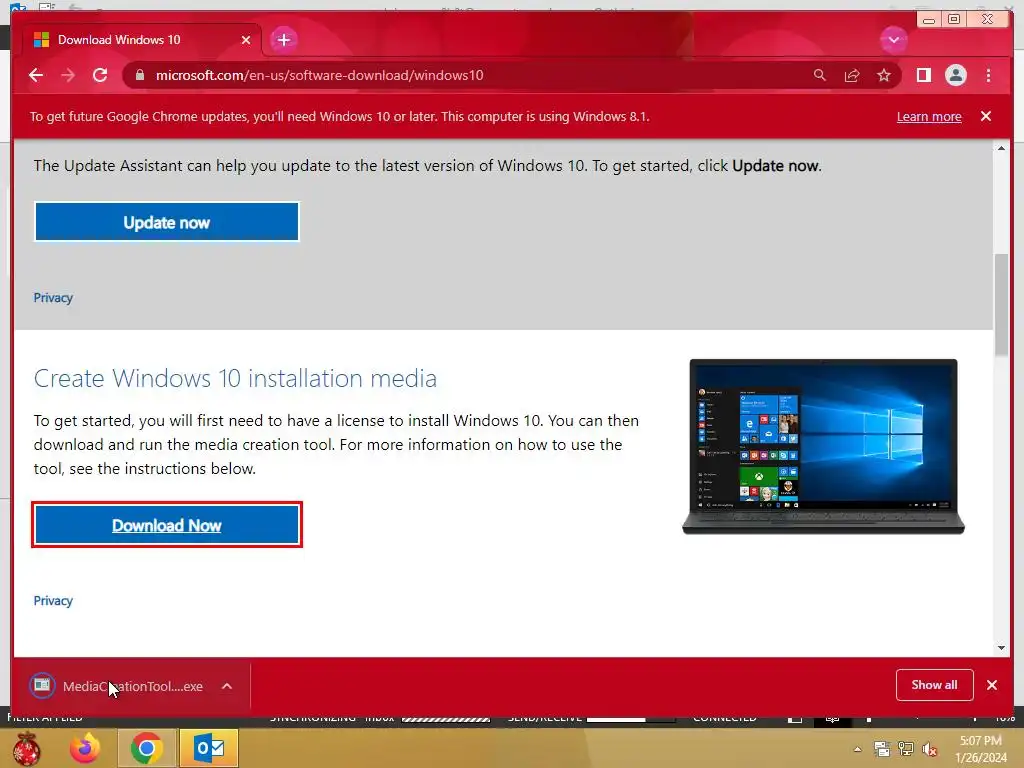Click the Create Windows 10 installation media heading
The height and width of the screenshot is (768, 1024).
pyautogui.click(x=235, y=379)
